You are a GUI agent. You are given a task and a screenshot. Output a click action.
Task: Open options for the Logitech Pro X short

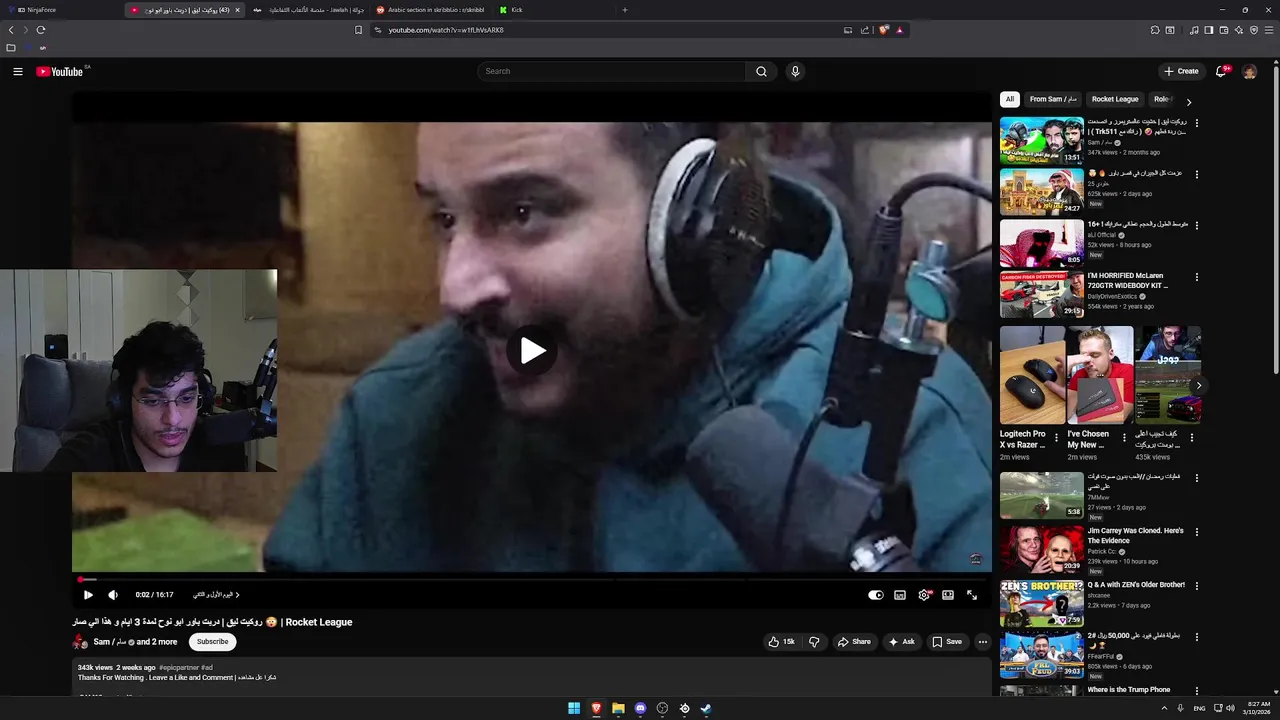click(1056, 437)
